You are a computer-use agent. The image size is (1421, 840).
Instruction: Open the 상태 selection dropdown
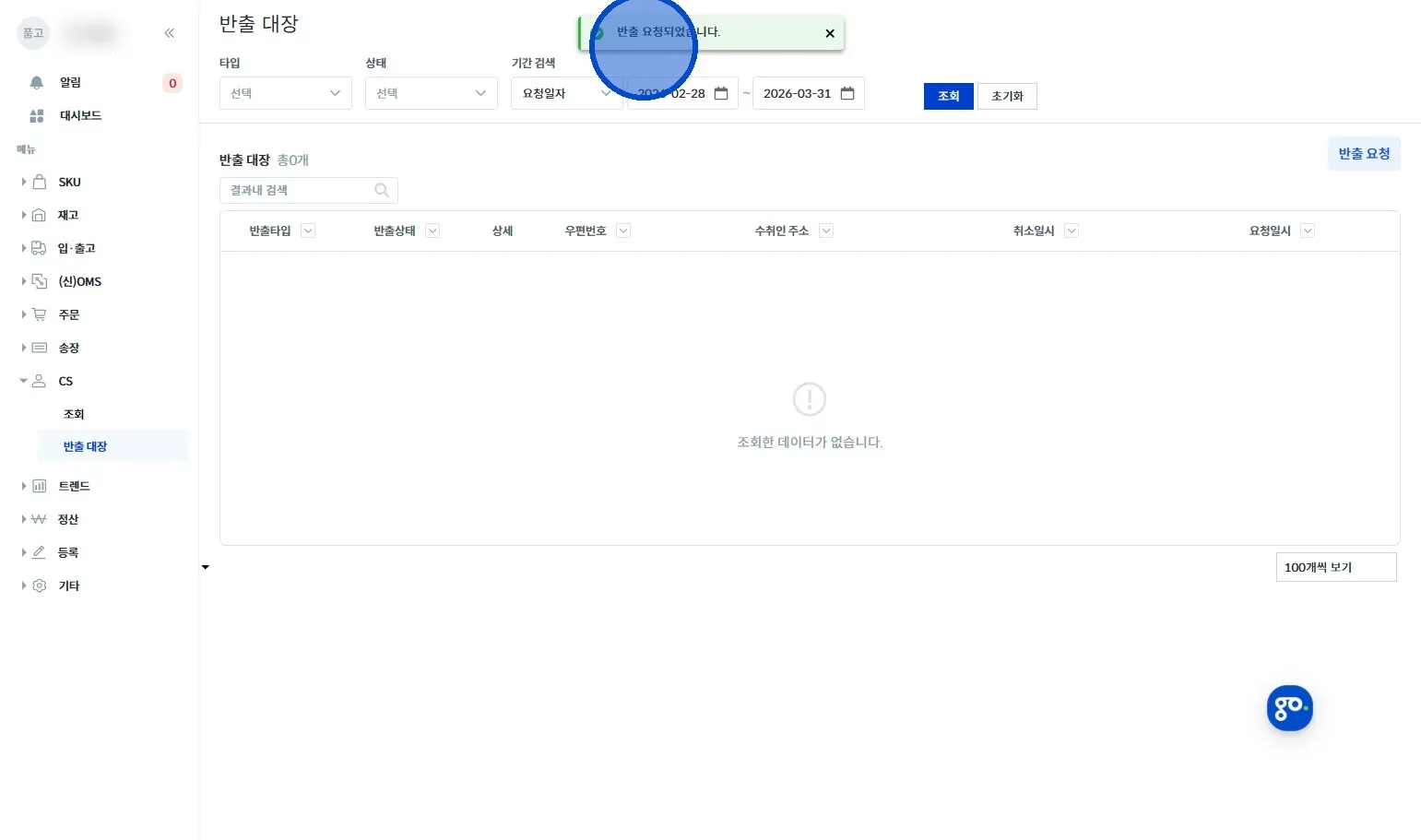[x=432, y=93]
